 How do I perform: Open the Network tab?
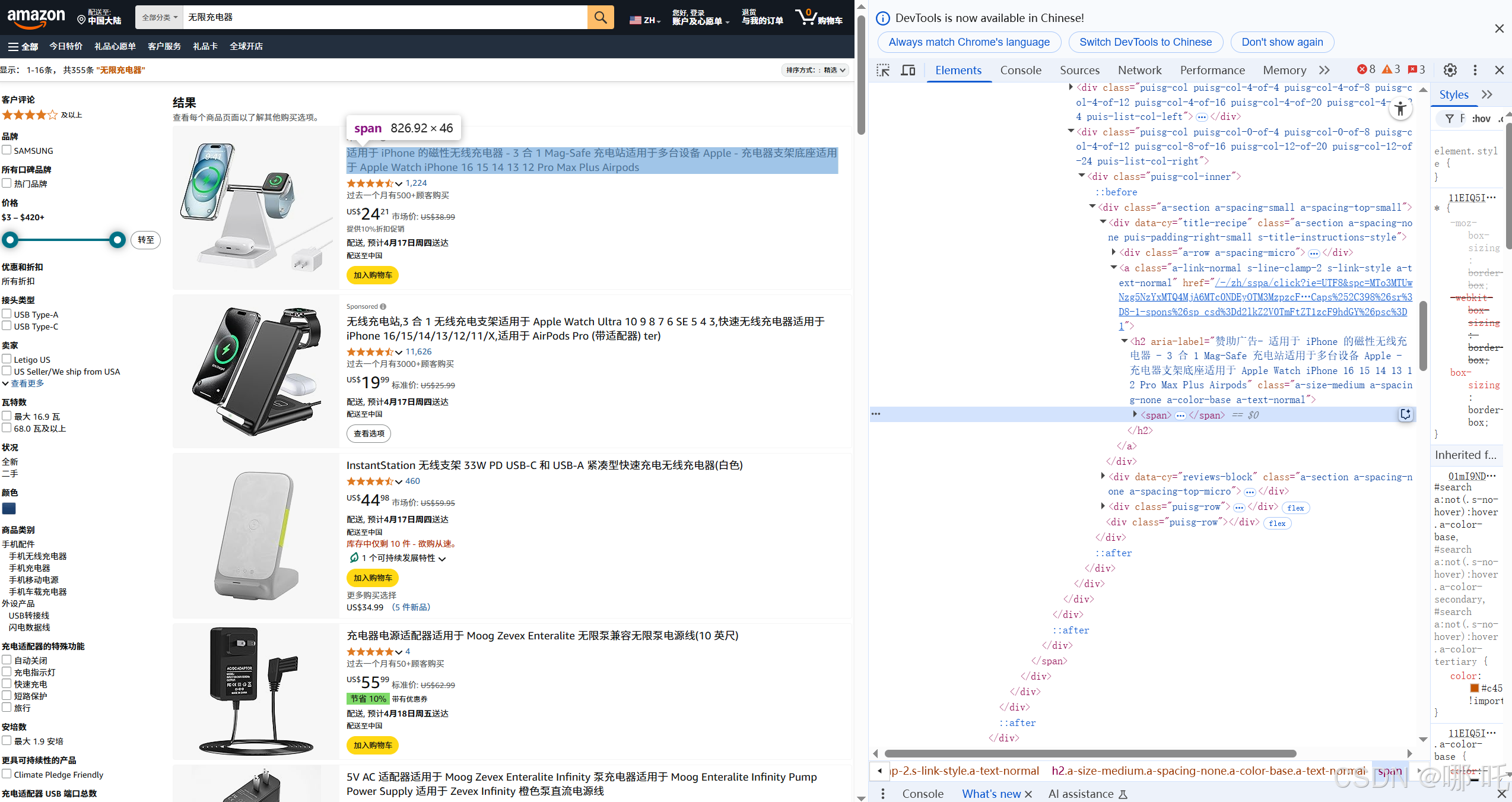click(x=1139, y=70)
